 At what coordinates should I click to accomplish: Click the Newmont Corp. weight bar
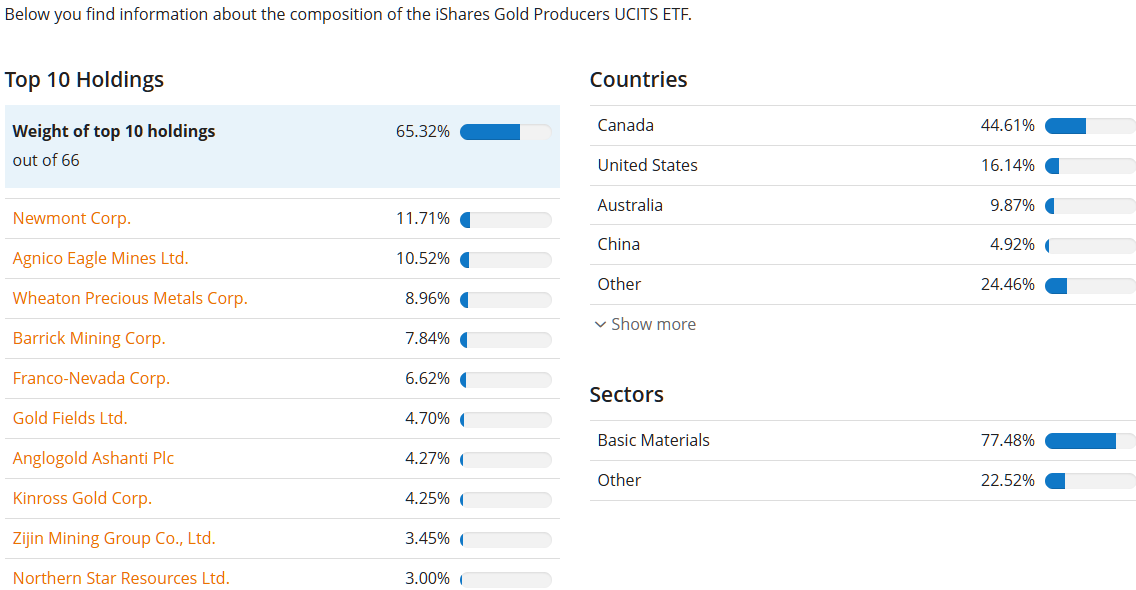[506, 220]
